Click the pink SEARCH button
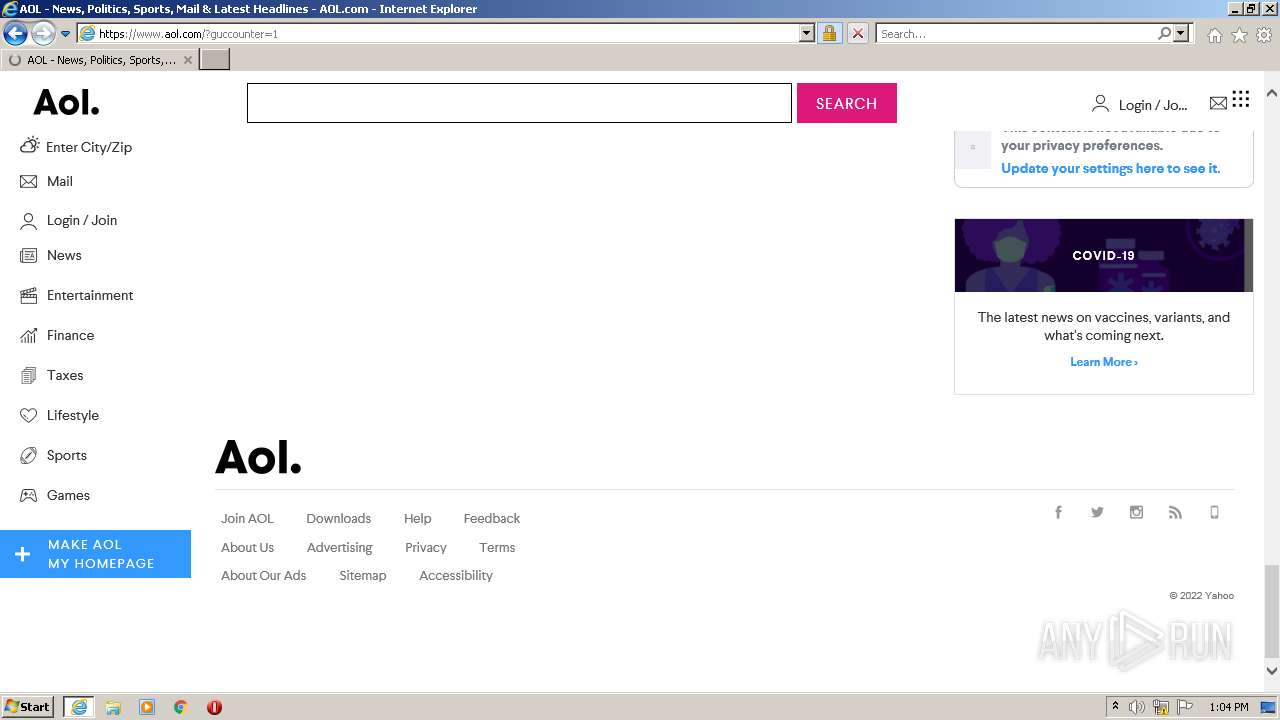Screen dimensions: 1280x720 click(846, 103)
